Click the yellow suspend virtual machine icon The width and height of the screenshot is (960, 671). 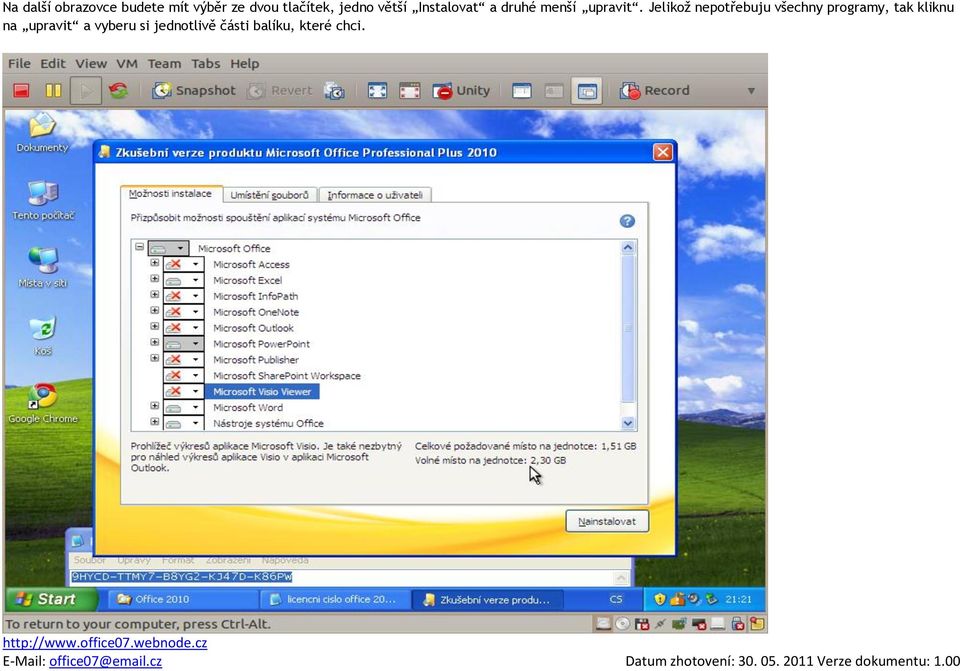(x=53, y=91)
